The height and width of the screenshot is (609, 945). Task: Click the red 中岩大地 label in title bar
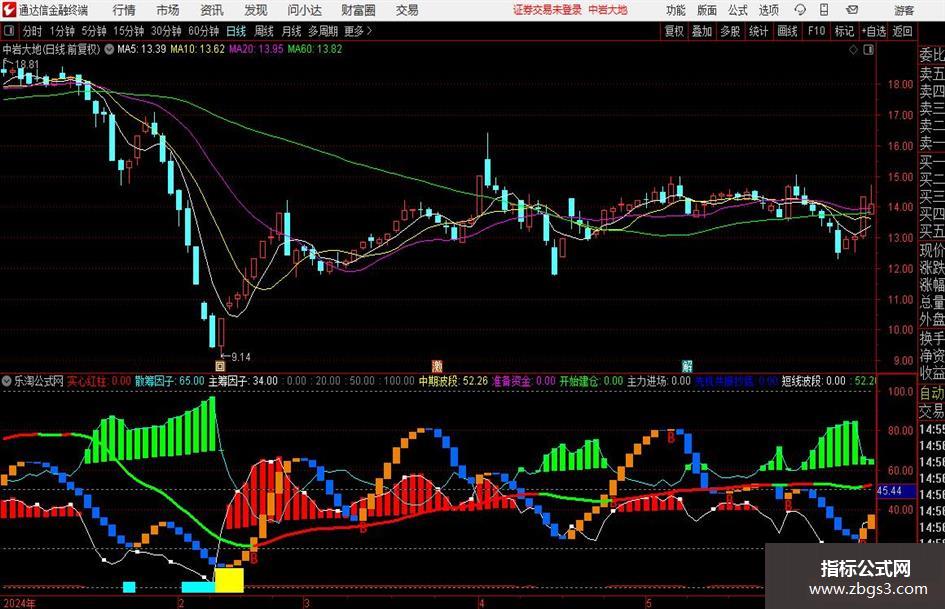point(608,10)
